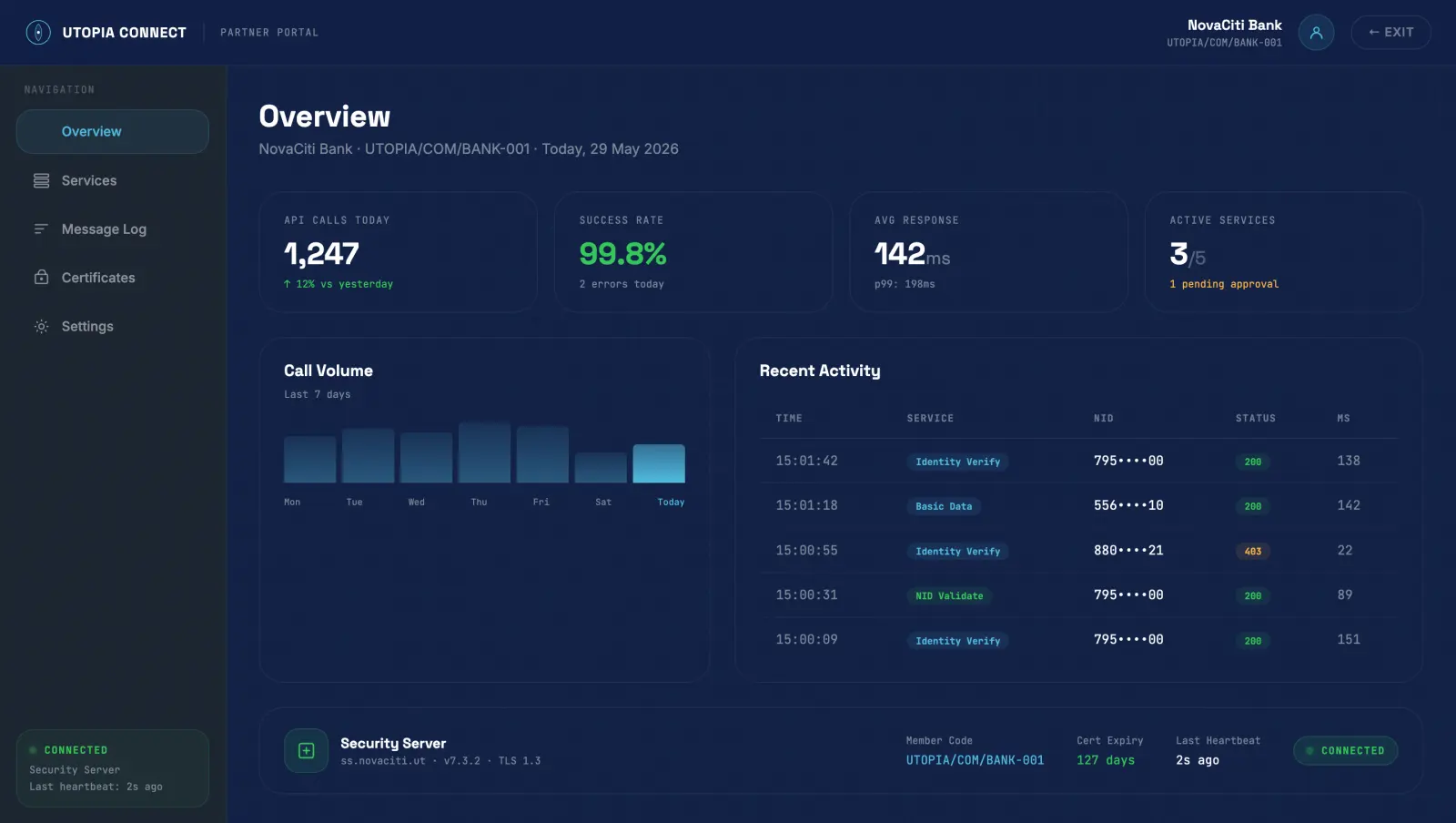Click the 'p99: 198ms' text

point(905,284)
